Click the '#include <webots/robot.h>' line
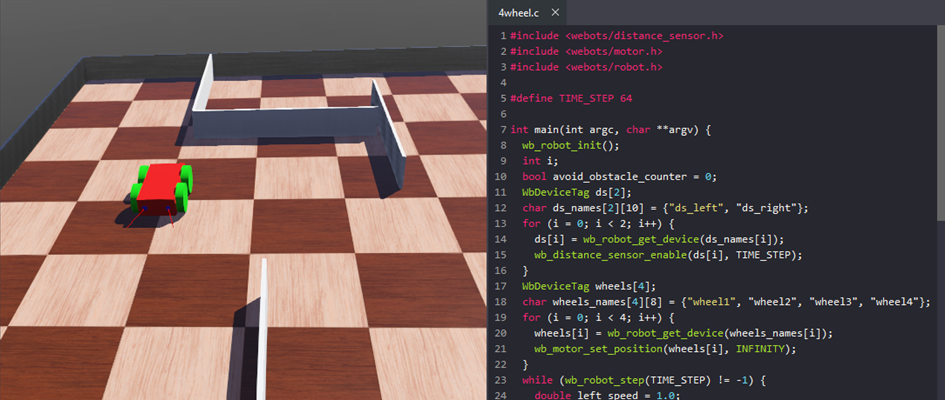This screenshot has width=945, height=400. (x=586, y=67)
